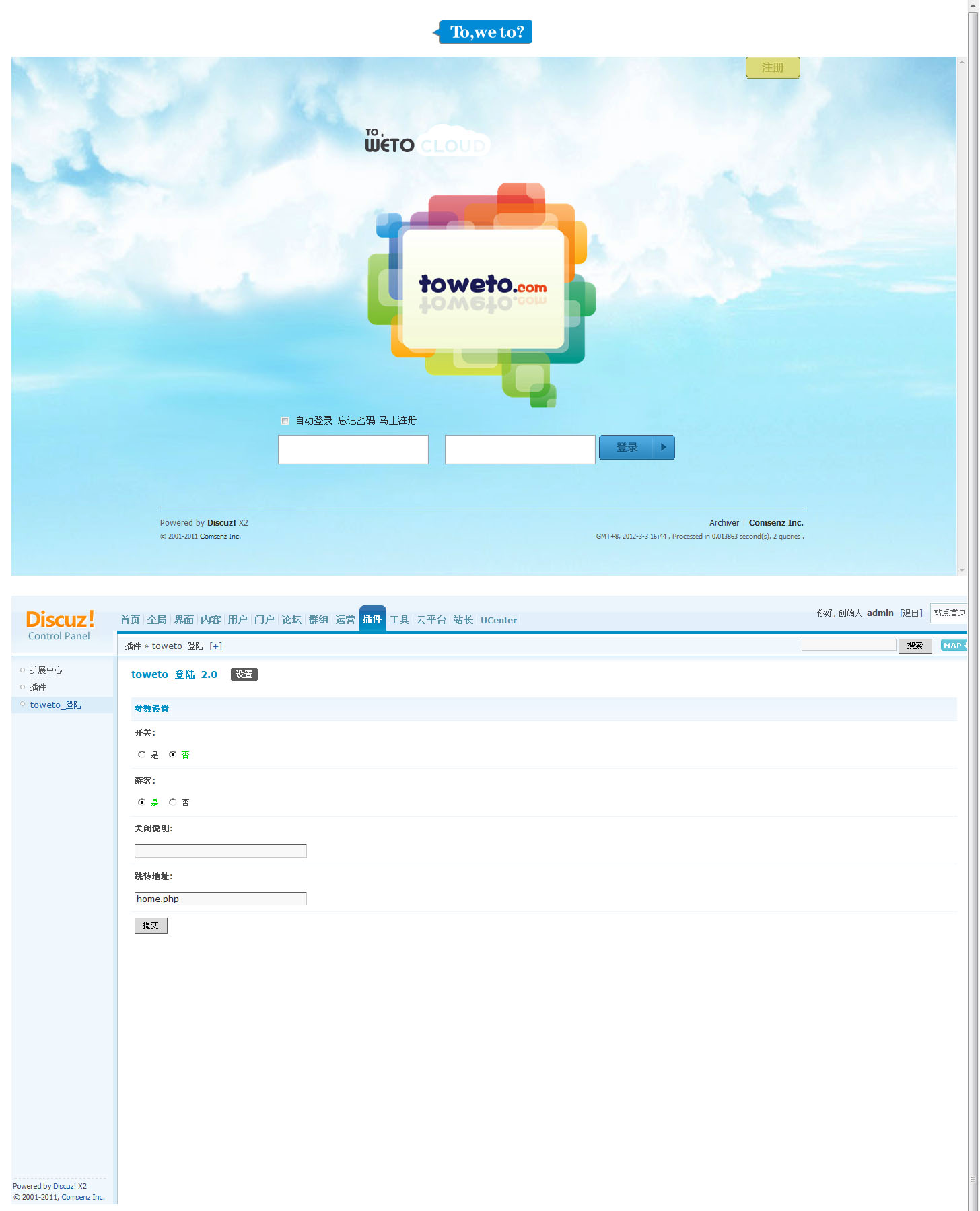Click the toweto.com colorful logo image

coord(482,295)
